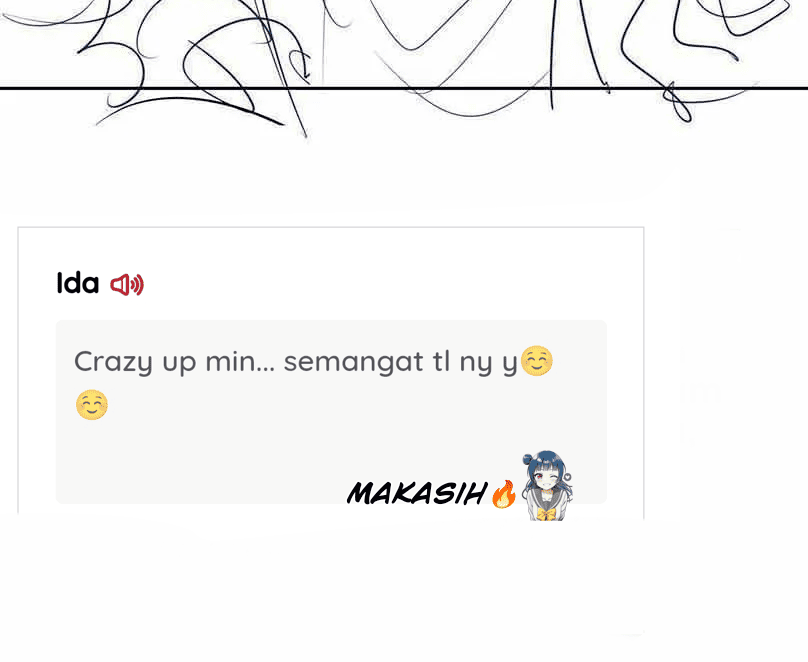The height and width of the screenshot is (662, 808).
Task: Click the word 'up' in the comment
Action: (179, 363)
